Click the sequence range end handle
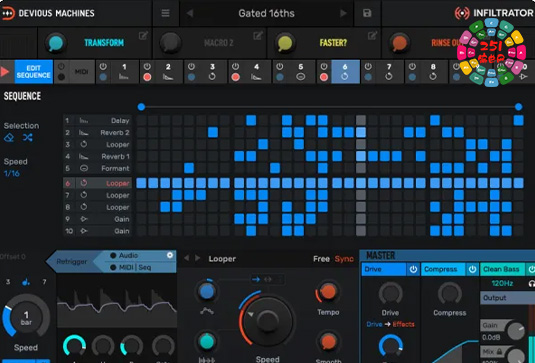 click(518, 107)
